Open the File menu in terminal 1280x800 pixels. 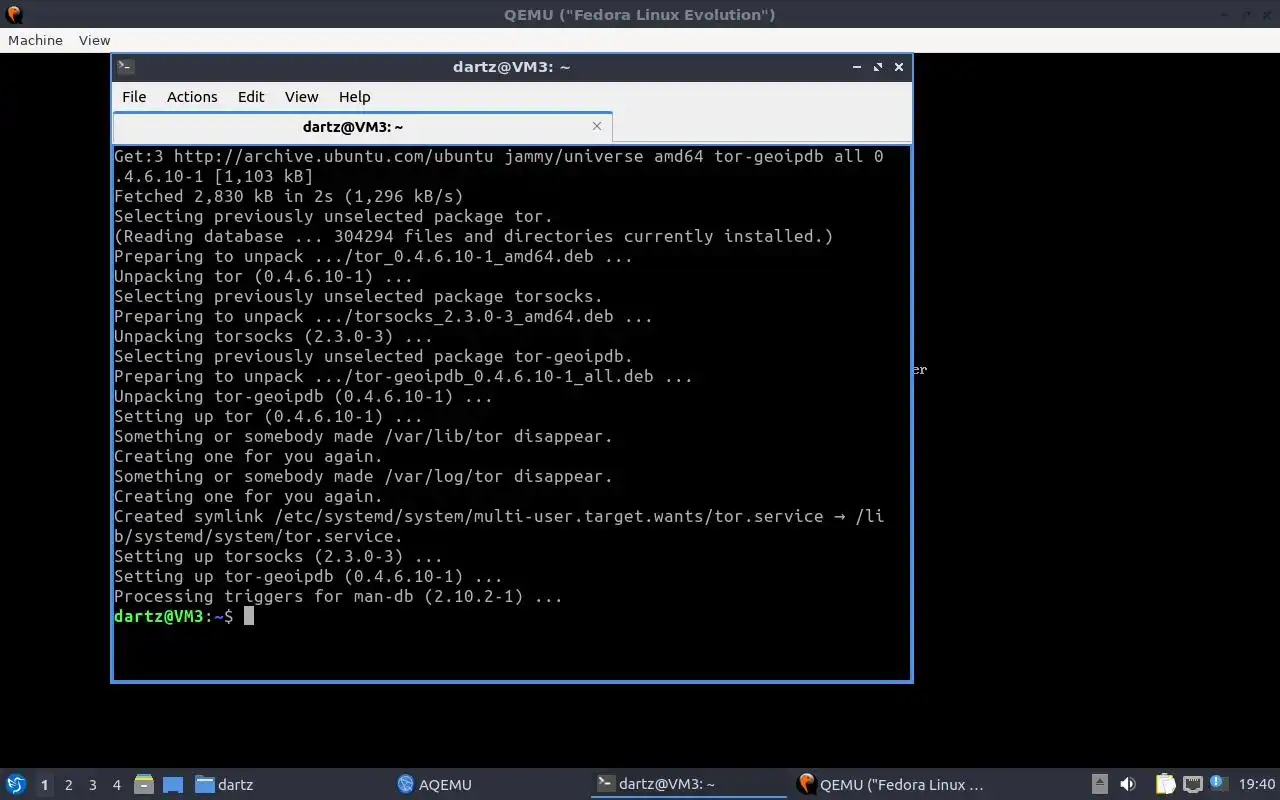click(134, 97)
